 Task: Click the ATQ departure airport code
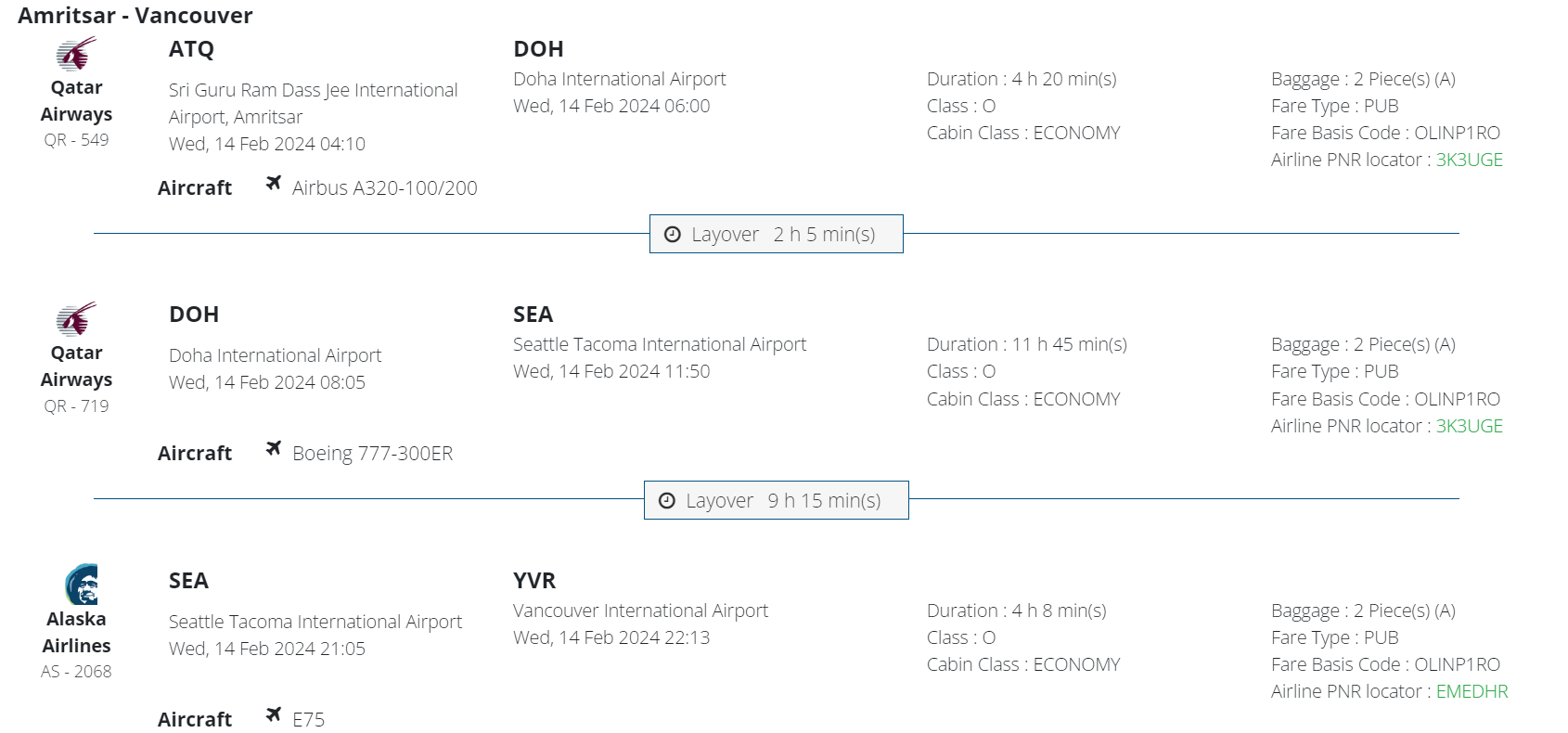(x=191, y=49)
